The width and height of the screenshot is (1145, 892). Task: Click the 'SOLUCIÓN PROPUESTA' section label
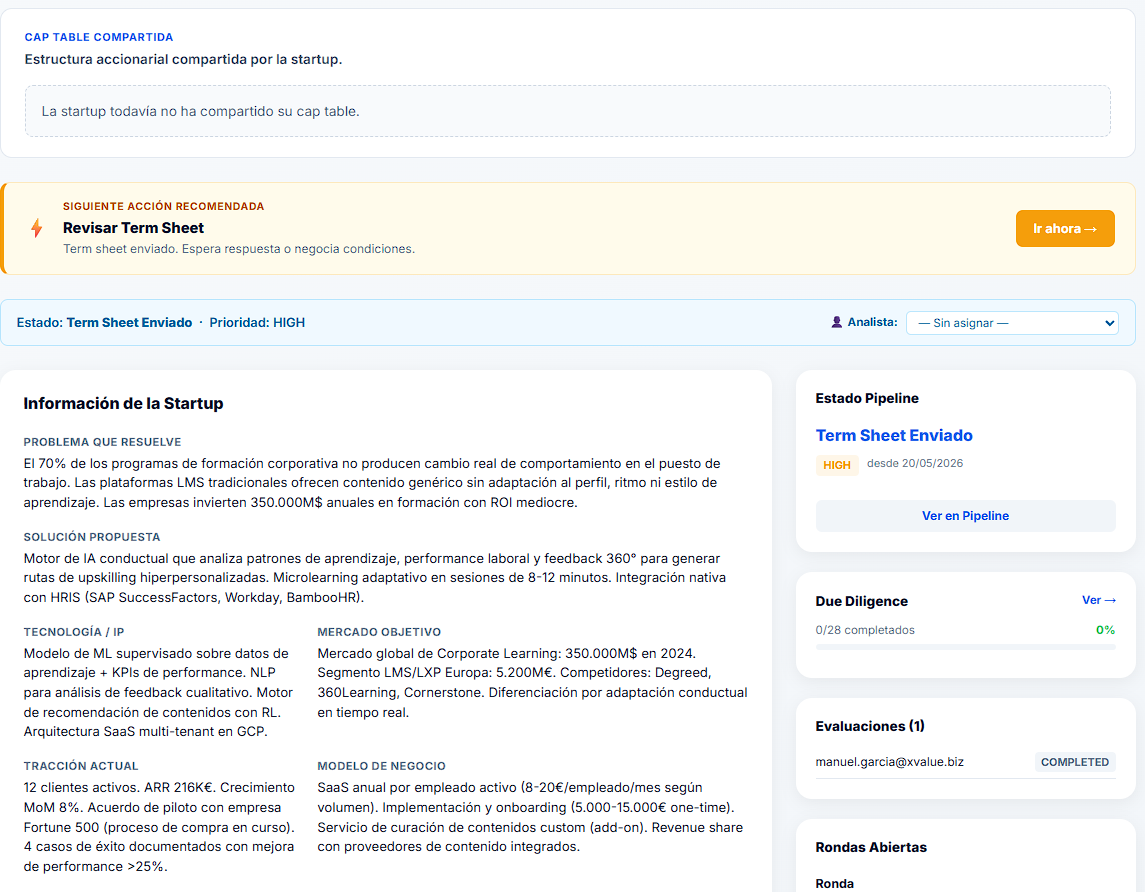91,537
